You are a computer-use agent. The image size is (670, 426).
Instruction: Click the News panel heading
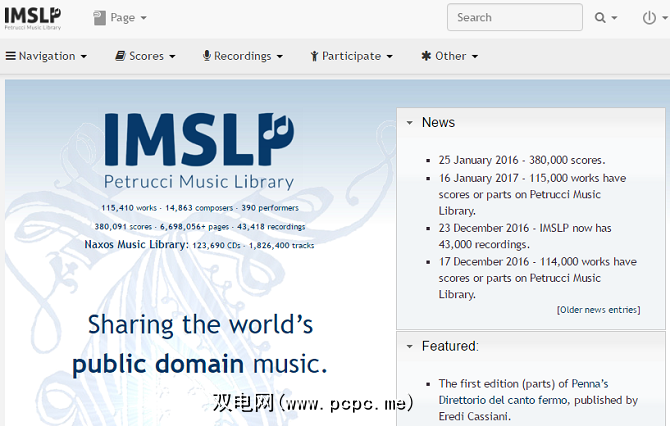coord(438,123)
